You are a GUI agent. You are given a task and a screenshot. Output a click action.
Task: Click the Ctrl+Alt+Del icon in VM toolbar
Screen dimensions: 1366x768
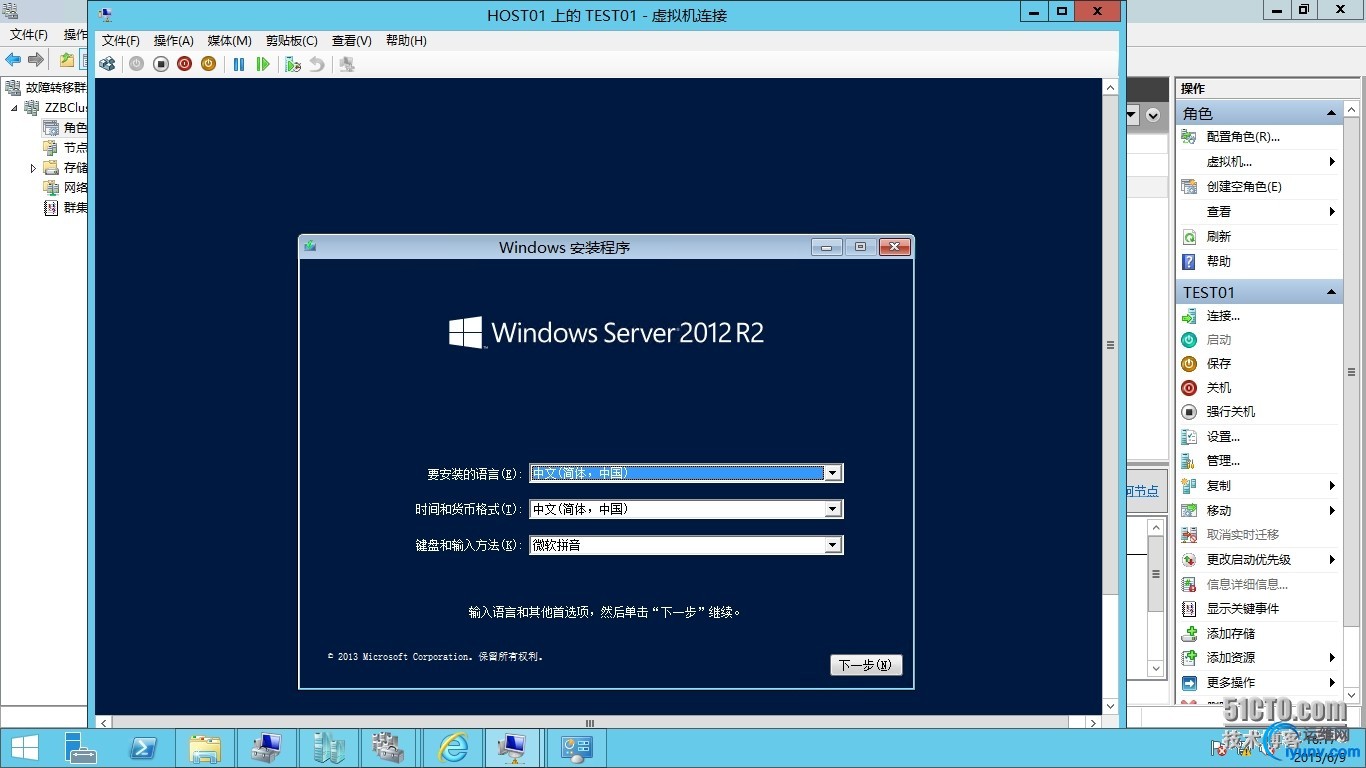click(x=107, y=64)
